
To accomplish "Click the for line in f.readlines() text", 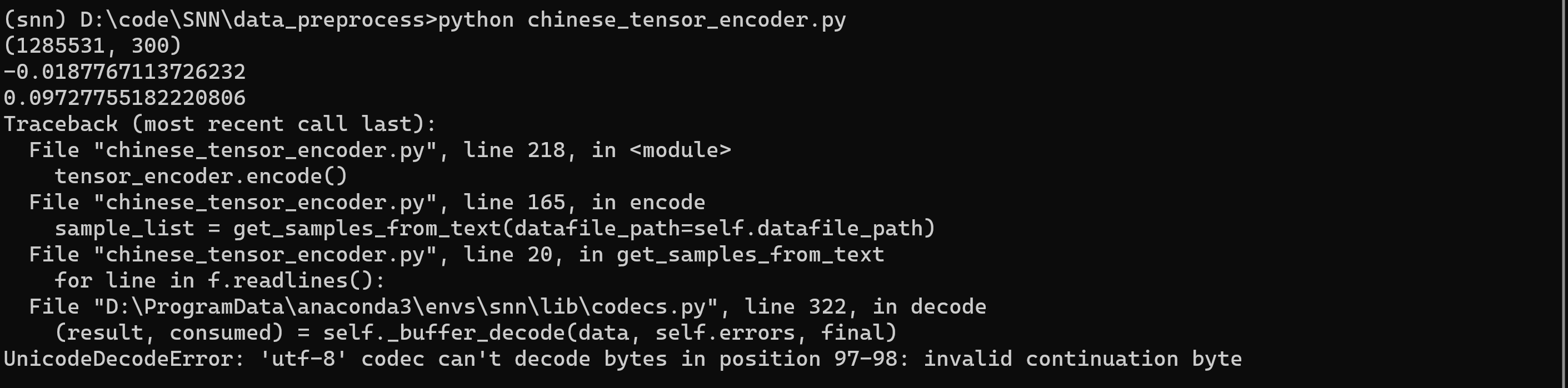I will [x=219, y=280].
